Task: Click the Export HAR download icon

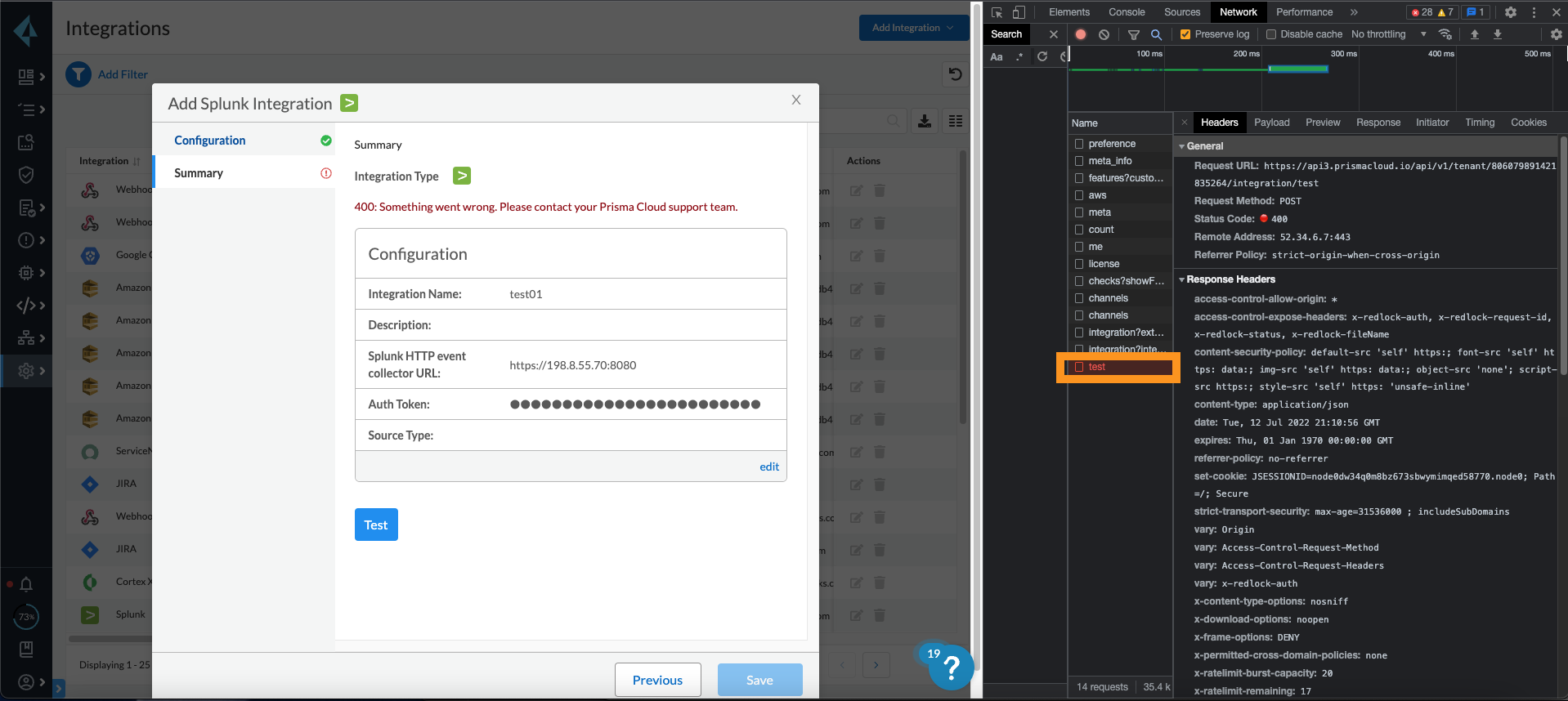Action: pyautogui.click(x=1498, y=34)
